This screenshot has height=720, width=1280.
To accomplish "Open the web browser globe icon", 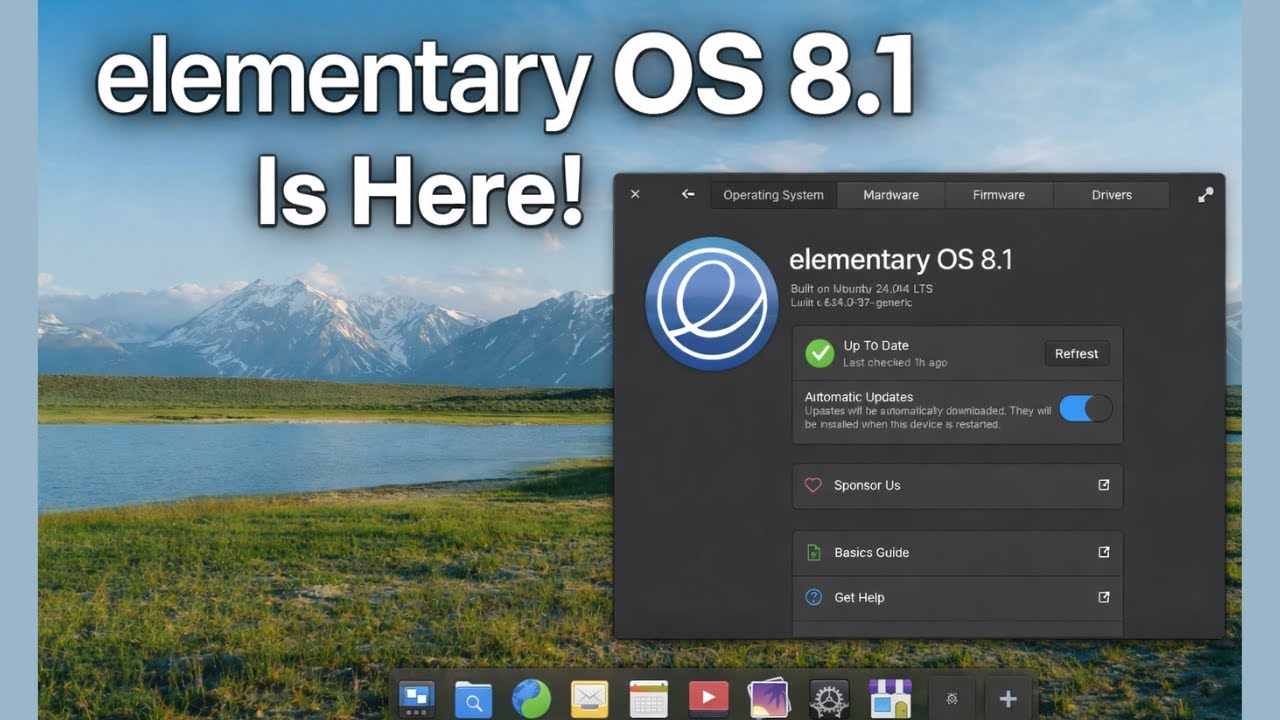I will [531, 698].
